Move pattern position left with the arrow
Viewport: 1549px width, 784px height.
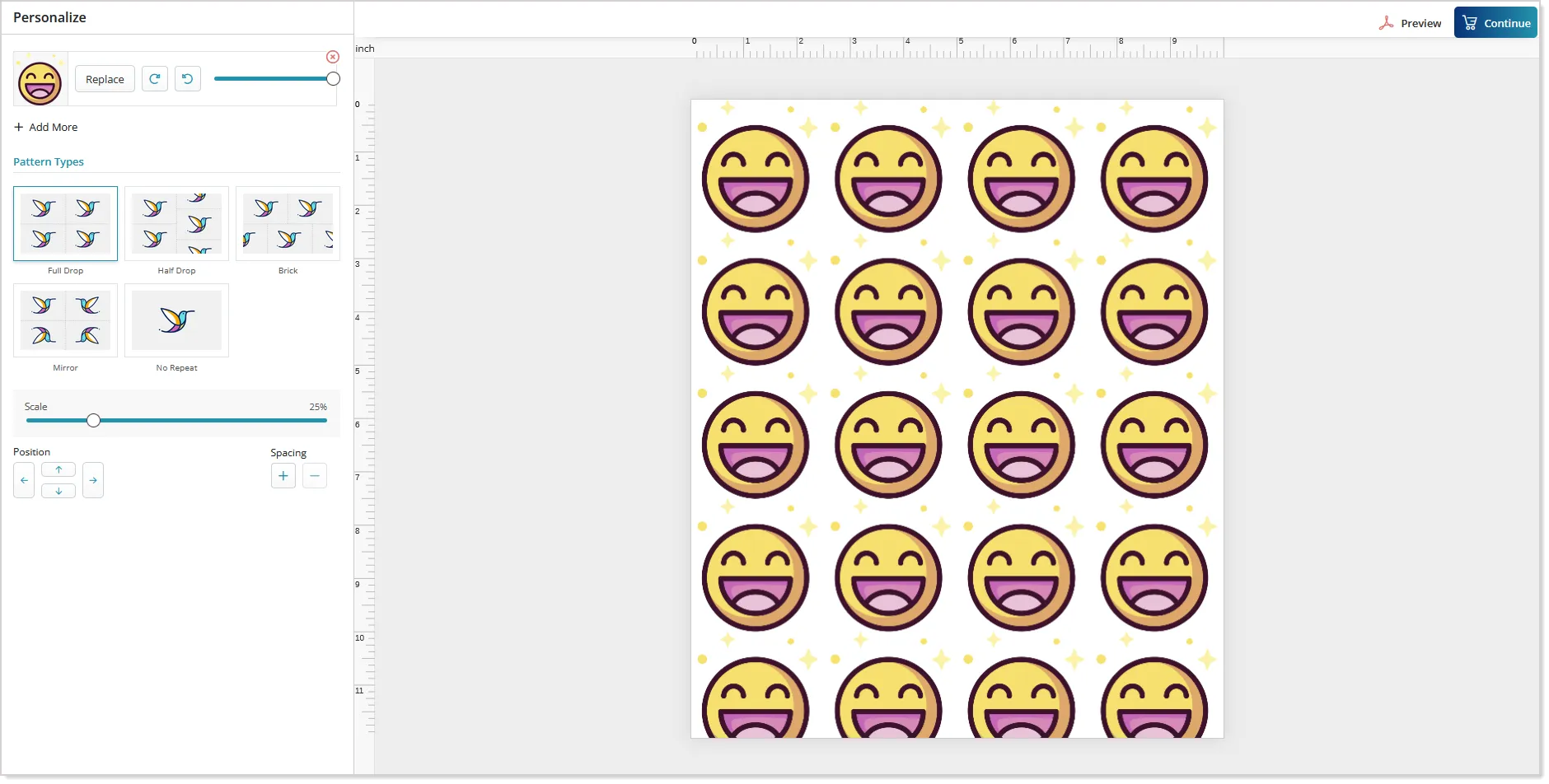pyautogui.click(x=24, y=480)
